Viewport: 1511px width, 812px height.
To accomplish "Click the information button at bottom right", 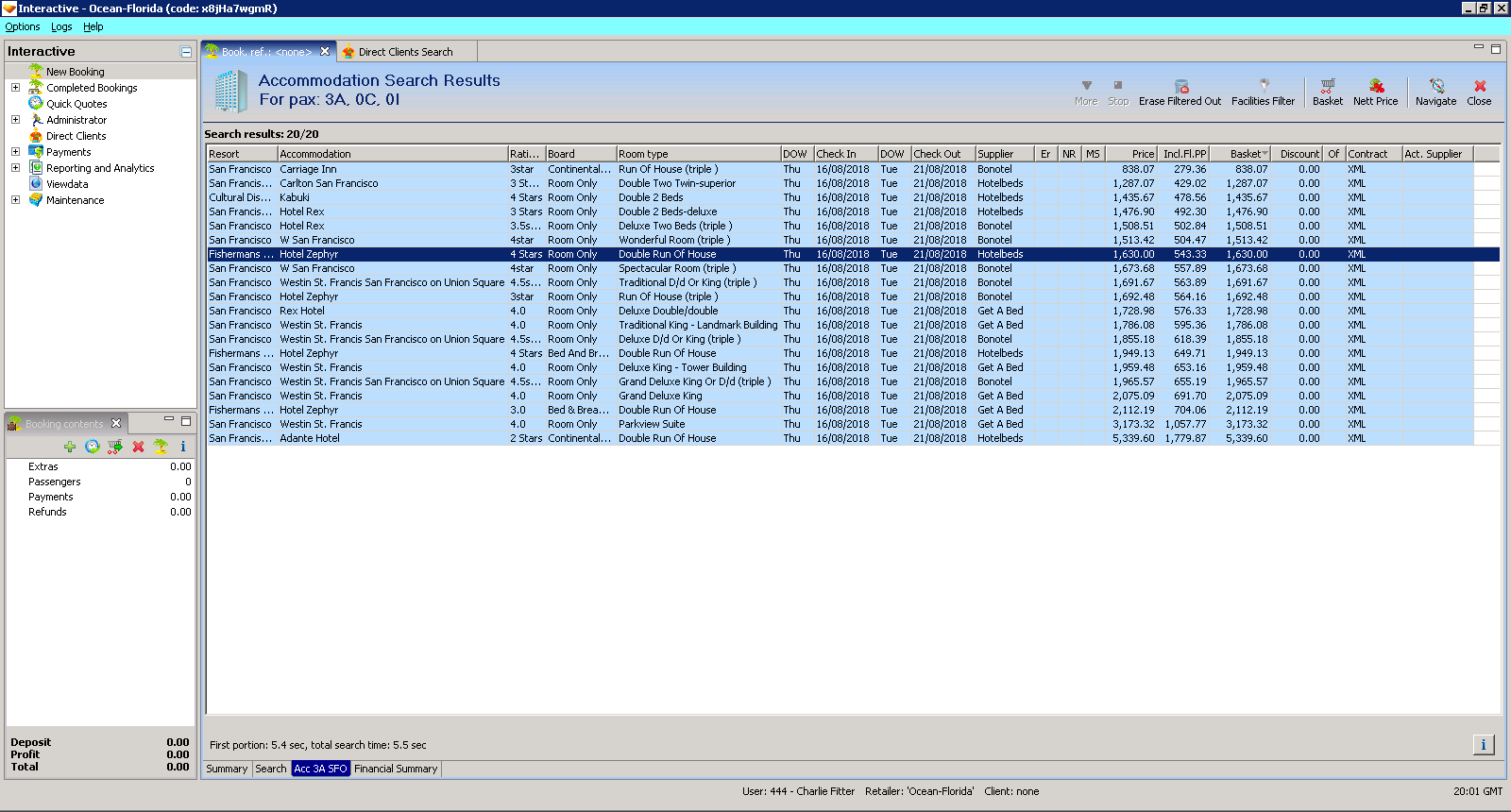I will click(1484, 745).
